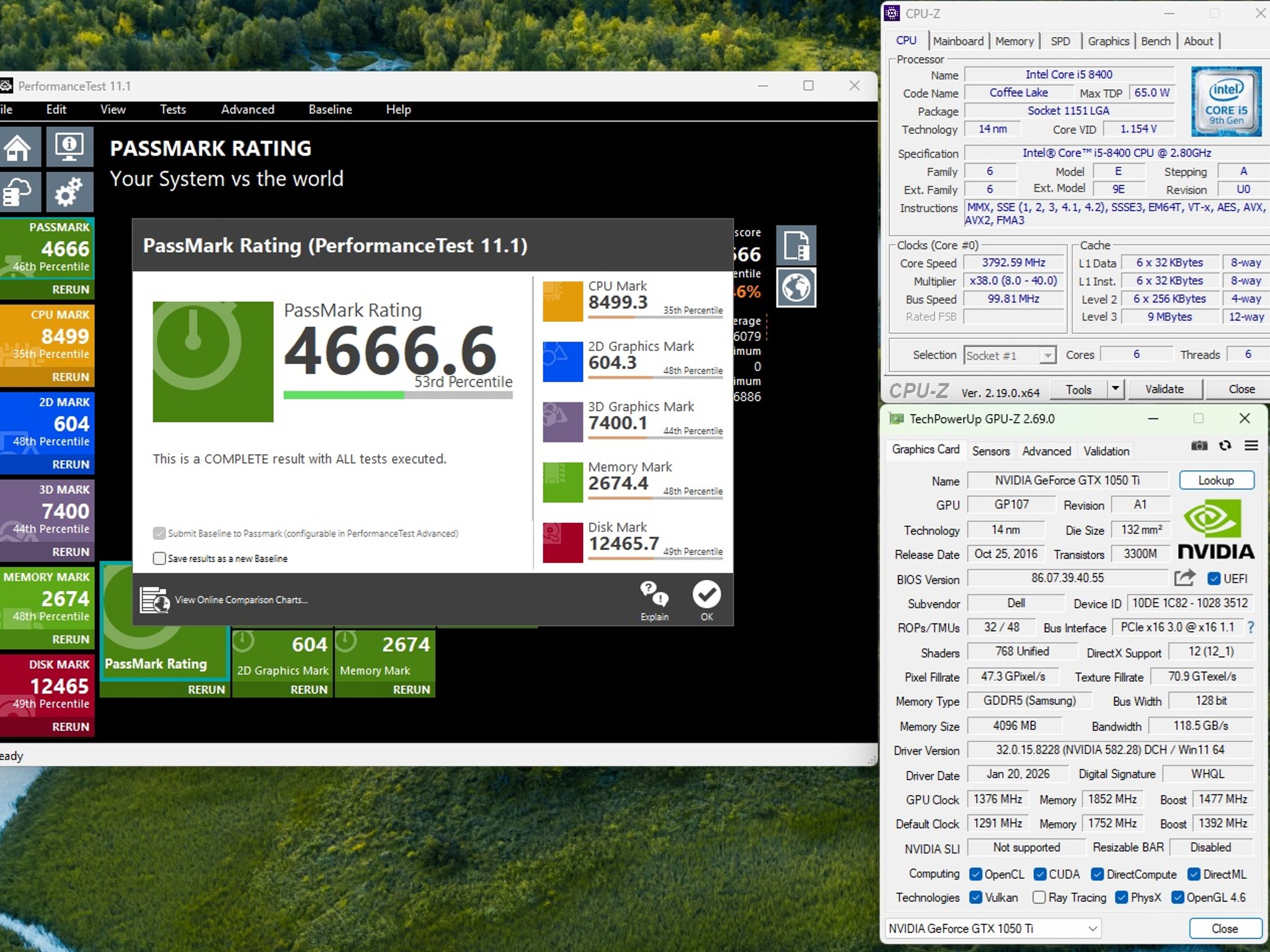Open the system information monitor icon

click(69, 147)
